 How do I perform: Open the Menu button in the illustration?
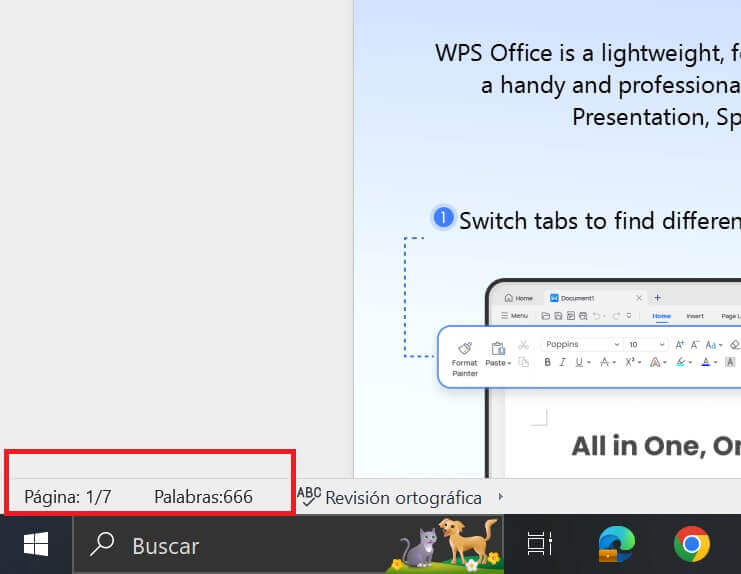pyautogui.click(x=514, y=316)
